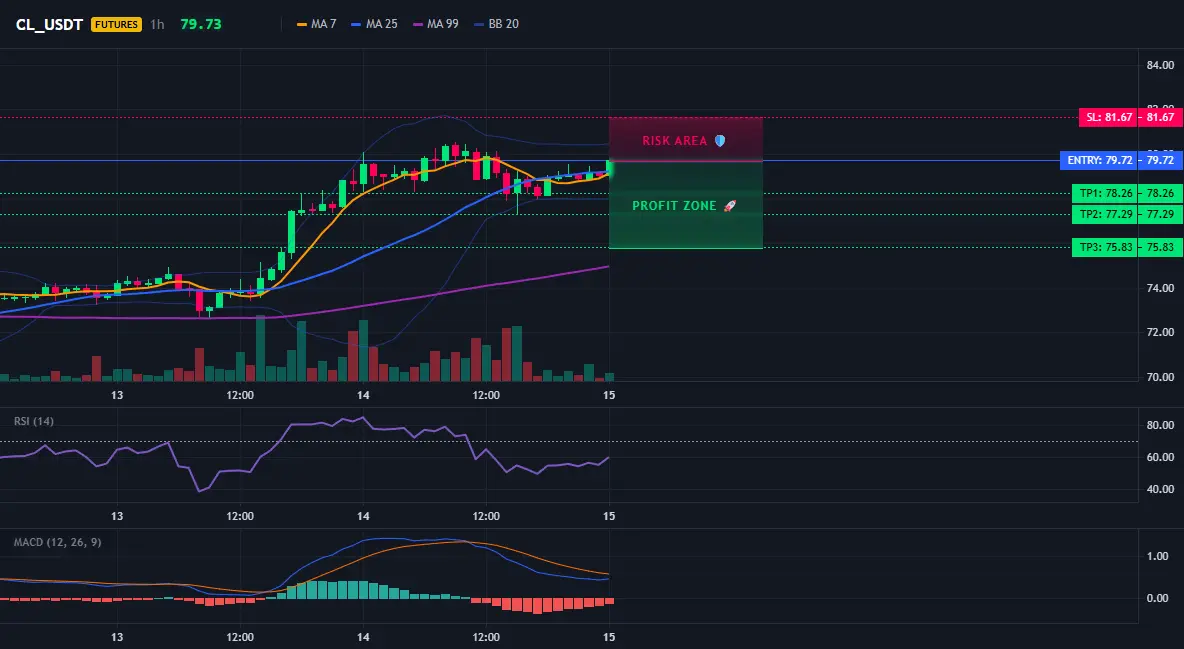Image resolution: width=1184 pixels, height=649 pixels.
Task: Toggle the MA 25 legend entry
Action: (x=375, y=24)
